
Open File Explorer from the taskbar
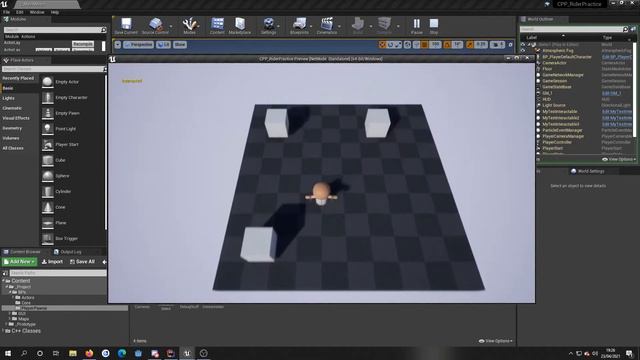tap(73, 353)
